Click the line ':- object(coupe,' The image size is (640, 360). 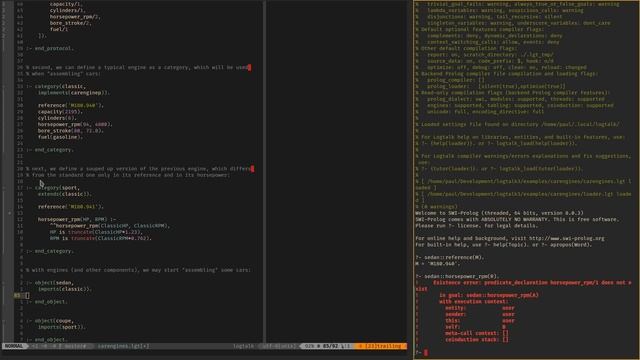51,321
